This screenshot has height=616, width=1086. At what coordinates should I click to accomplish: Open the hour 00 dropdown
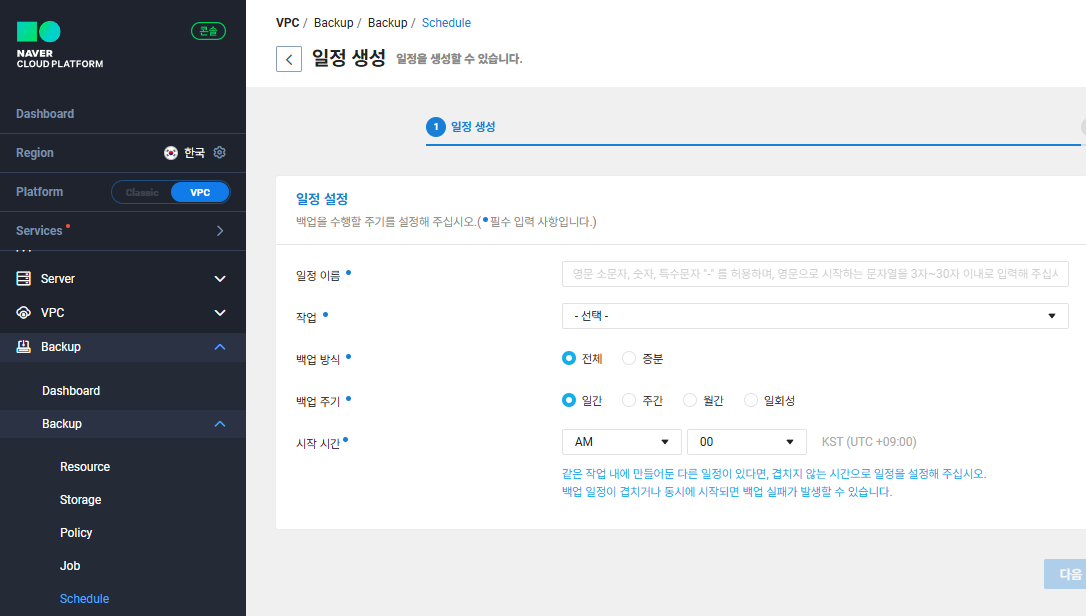pyautogui.click(x=747, y=442)
